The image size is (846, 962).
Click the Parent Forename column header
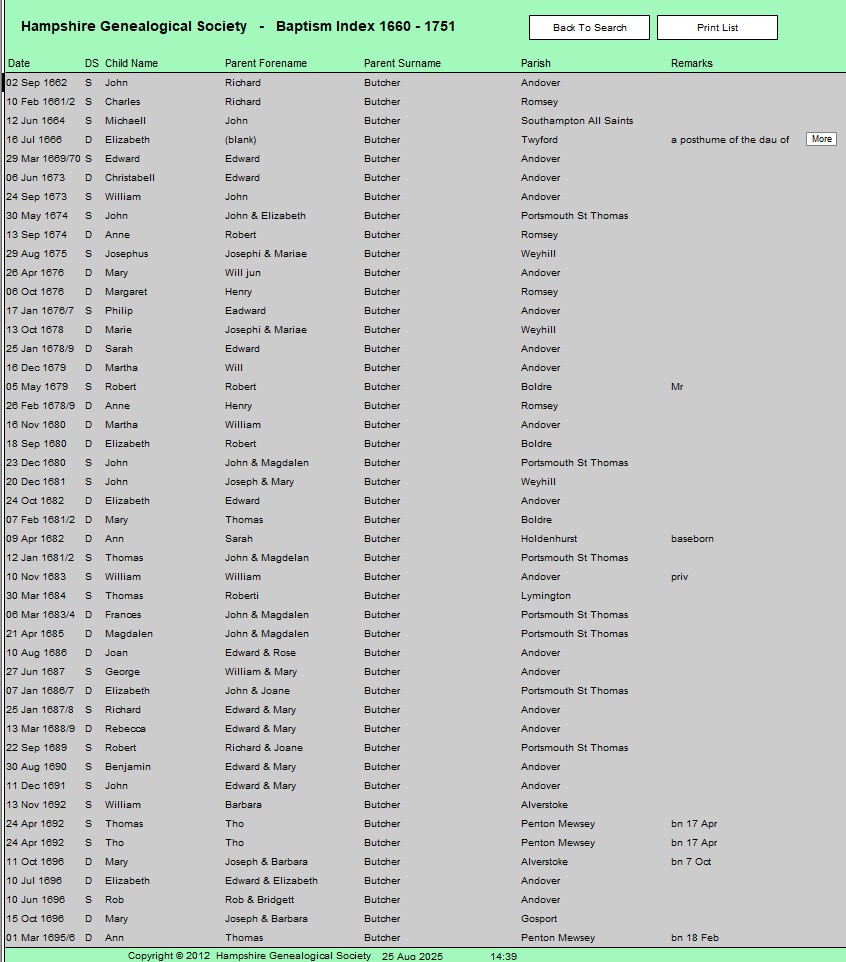(x=266, y=64)
